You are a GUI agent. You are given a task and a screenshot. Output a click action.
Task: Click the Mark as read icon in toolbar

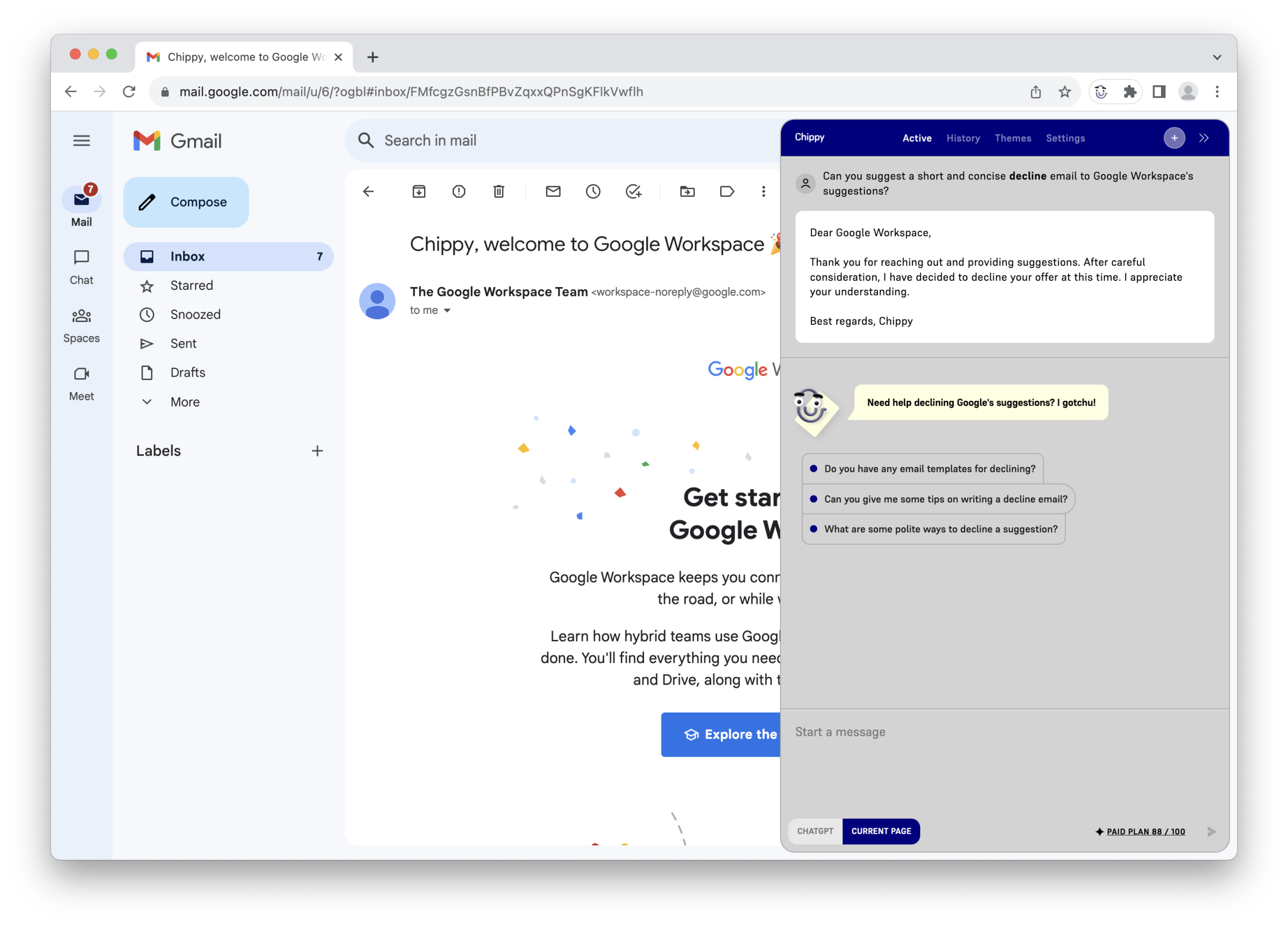553,192
